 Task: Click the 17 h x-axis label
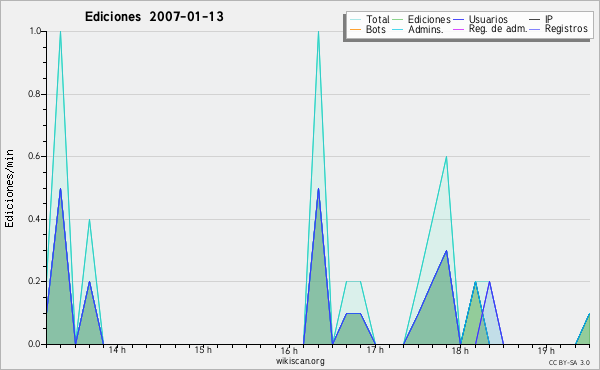click(375, 350)
